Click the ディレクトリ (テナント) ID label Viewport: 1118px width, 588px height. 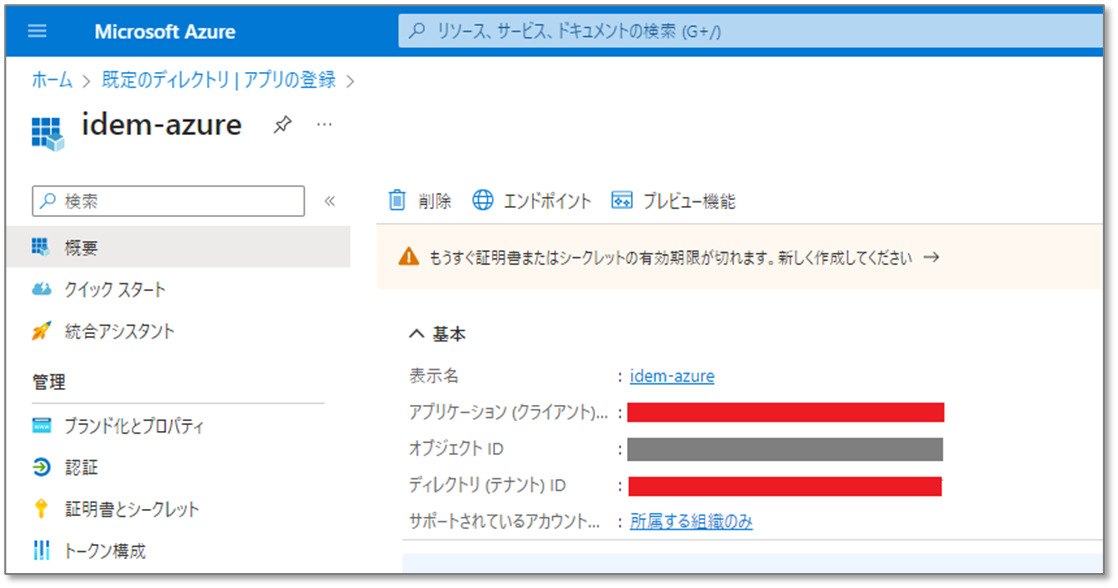coord(488,485)
